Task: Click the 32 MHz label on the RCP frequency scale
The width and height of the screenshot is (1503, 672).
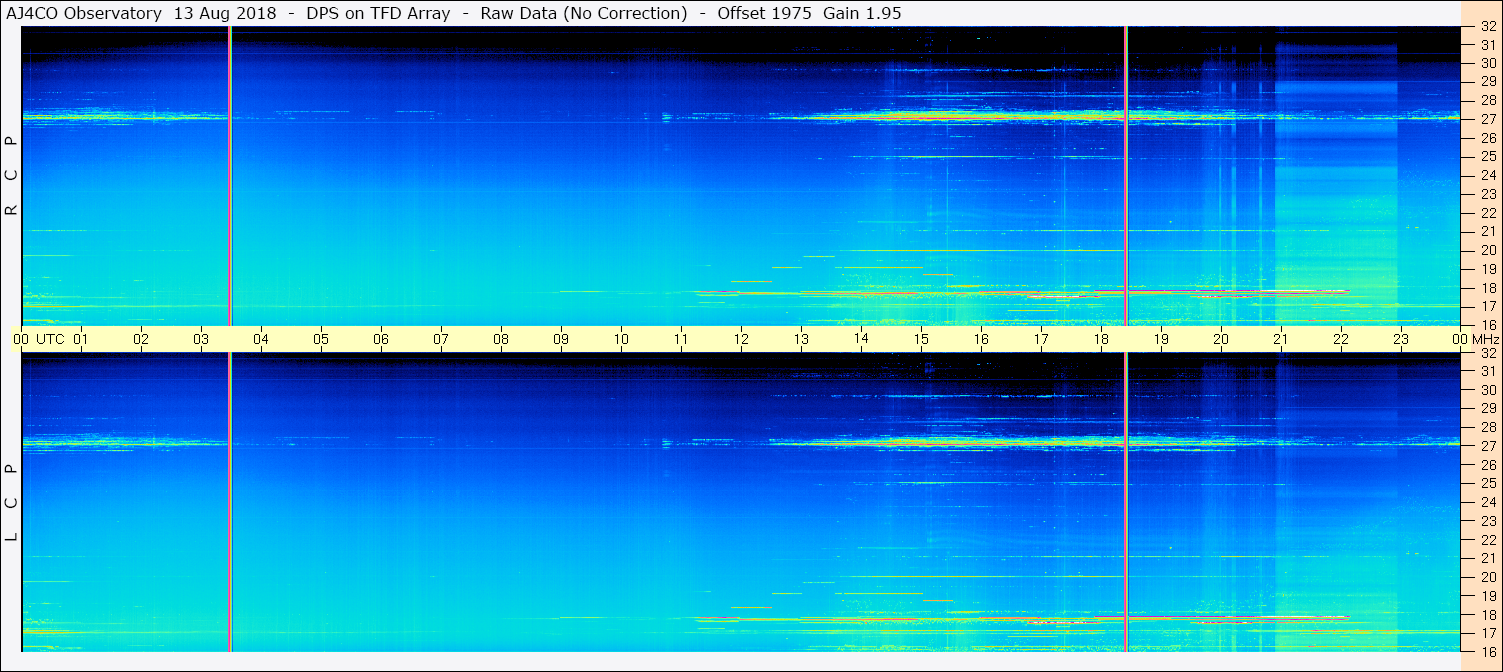Action: [1488, 26]
